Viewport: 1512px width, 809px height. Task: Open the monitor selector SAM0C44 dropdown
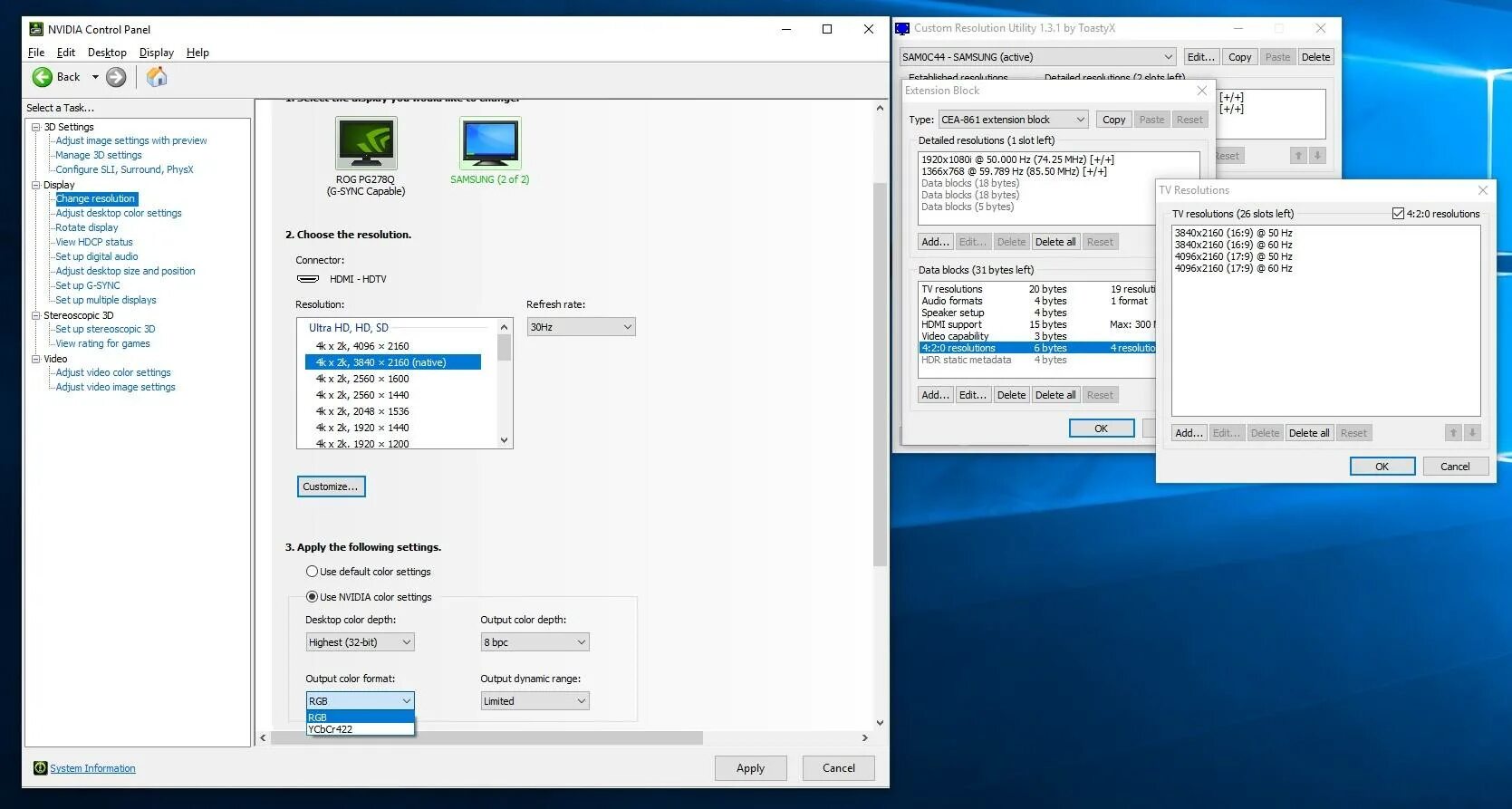pyautogui.click(x=1037, y=57)
